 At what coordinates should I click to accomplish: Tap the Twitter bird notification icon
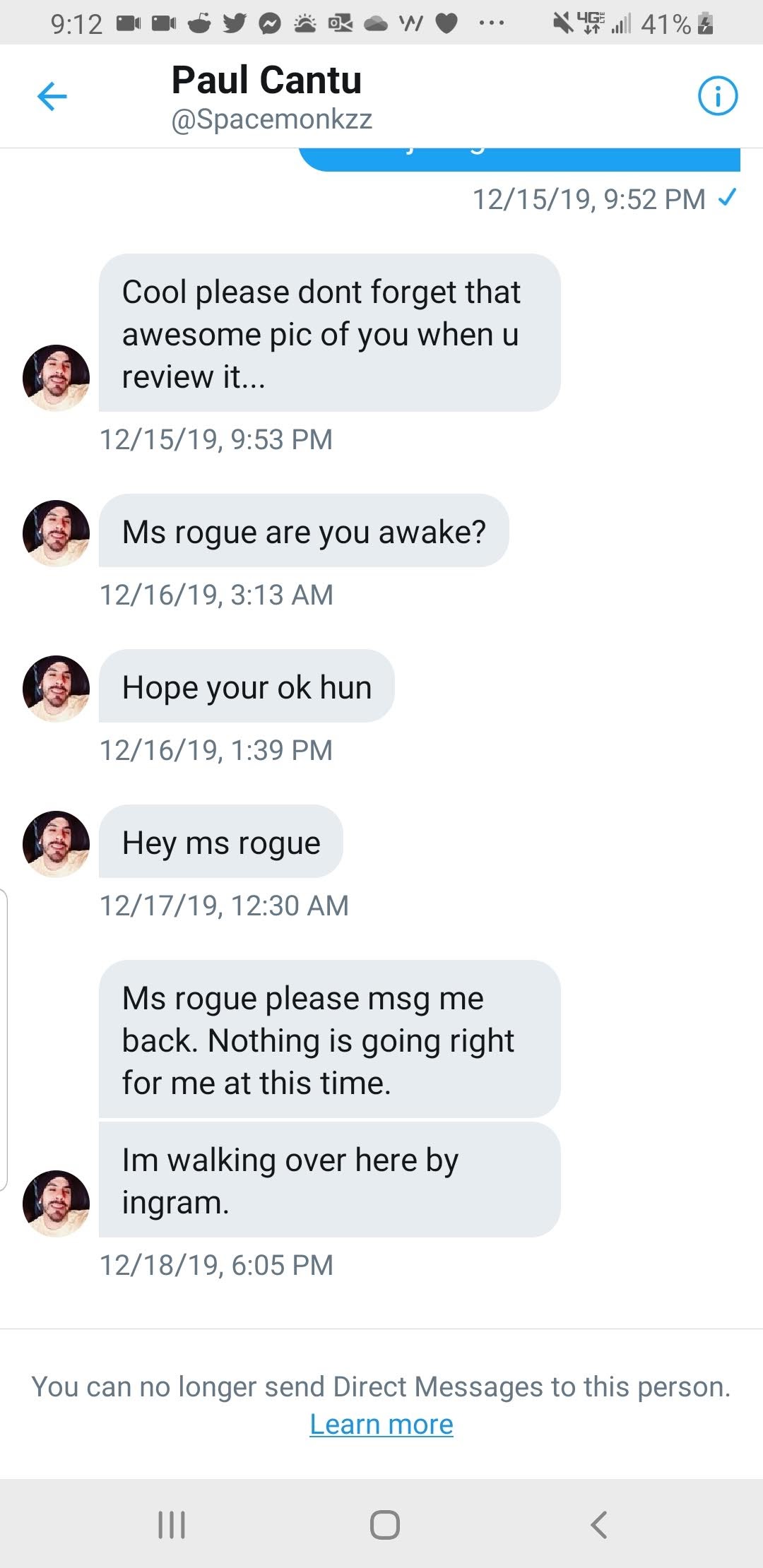235,24
